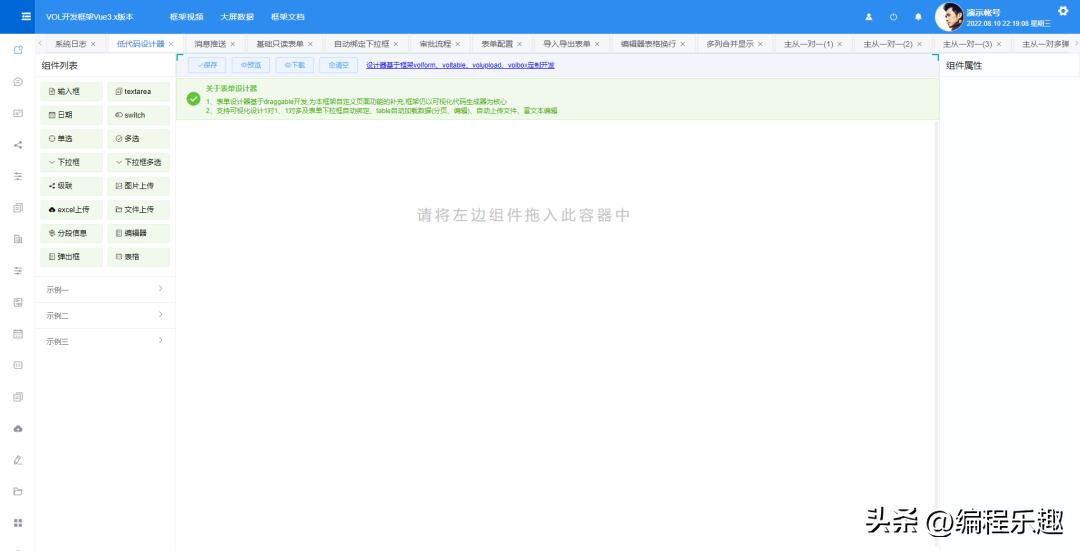
Task: Select the switch component
Action: [x=138, y=115]
